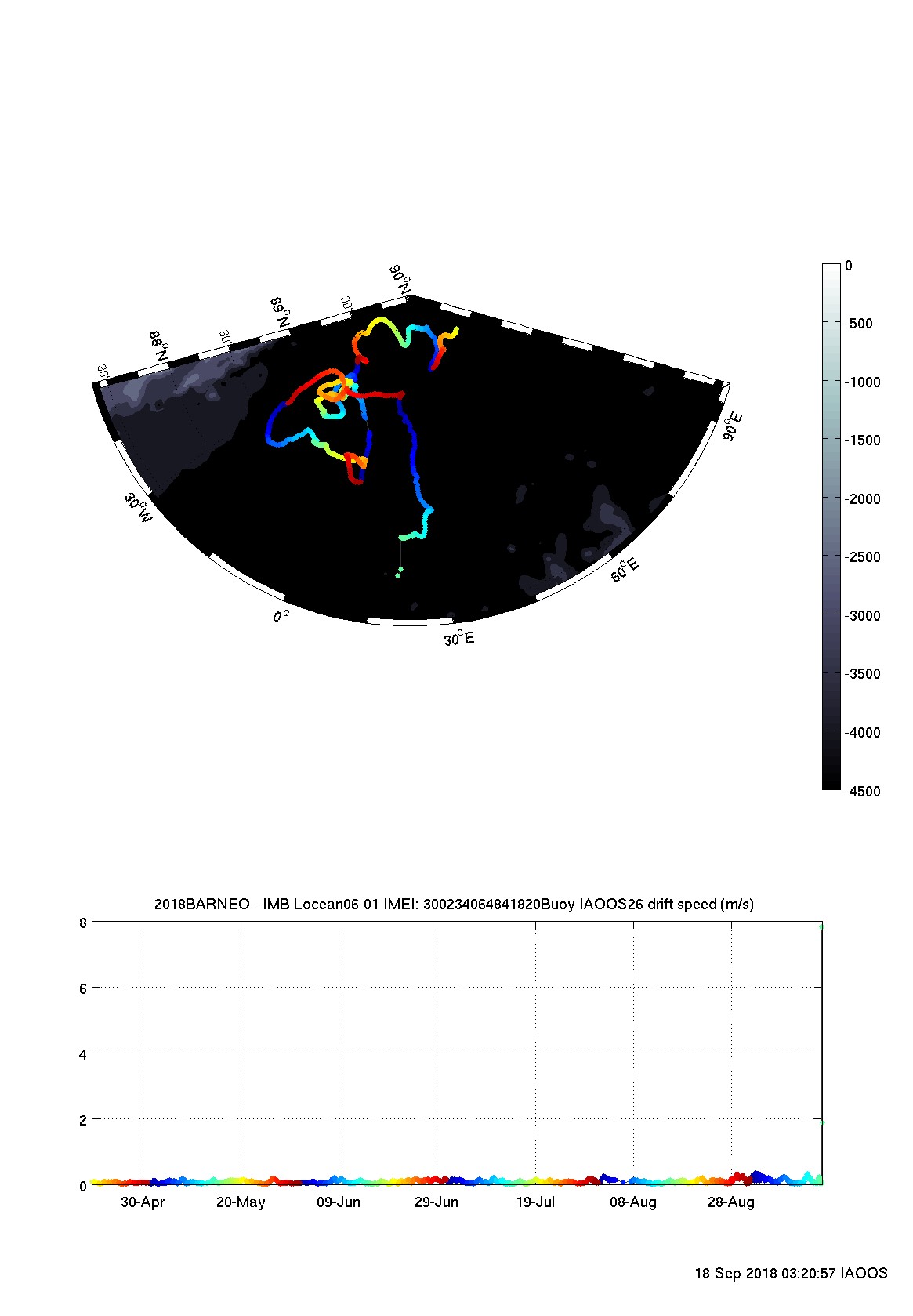Click the 30-Apr date label on the time axis
This screenshot has width=913, height=1316.
point(142,1202)
